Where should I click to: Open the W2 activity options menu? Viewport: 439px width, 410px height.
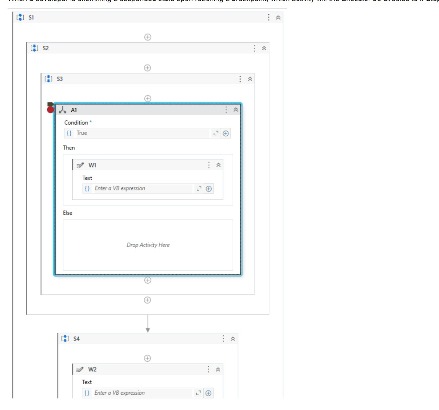[208, 369]
